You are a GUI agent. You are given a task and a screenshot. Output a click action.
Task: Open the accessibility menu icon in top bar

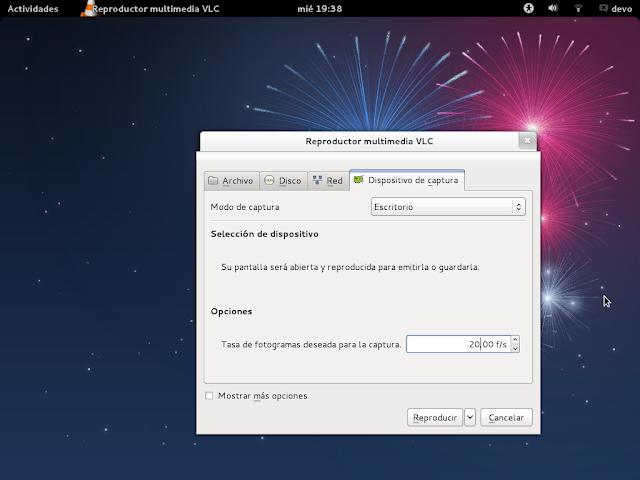coord(529,8)
